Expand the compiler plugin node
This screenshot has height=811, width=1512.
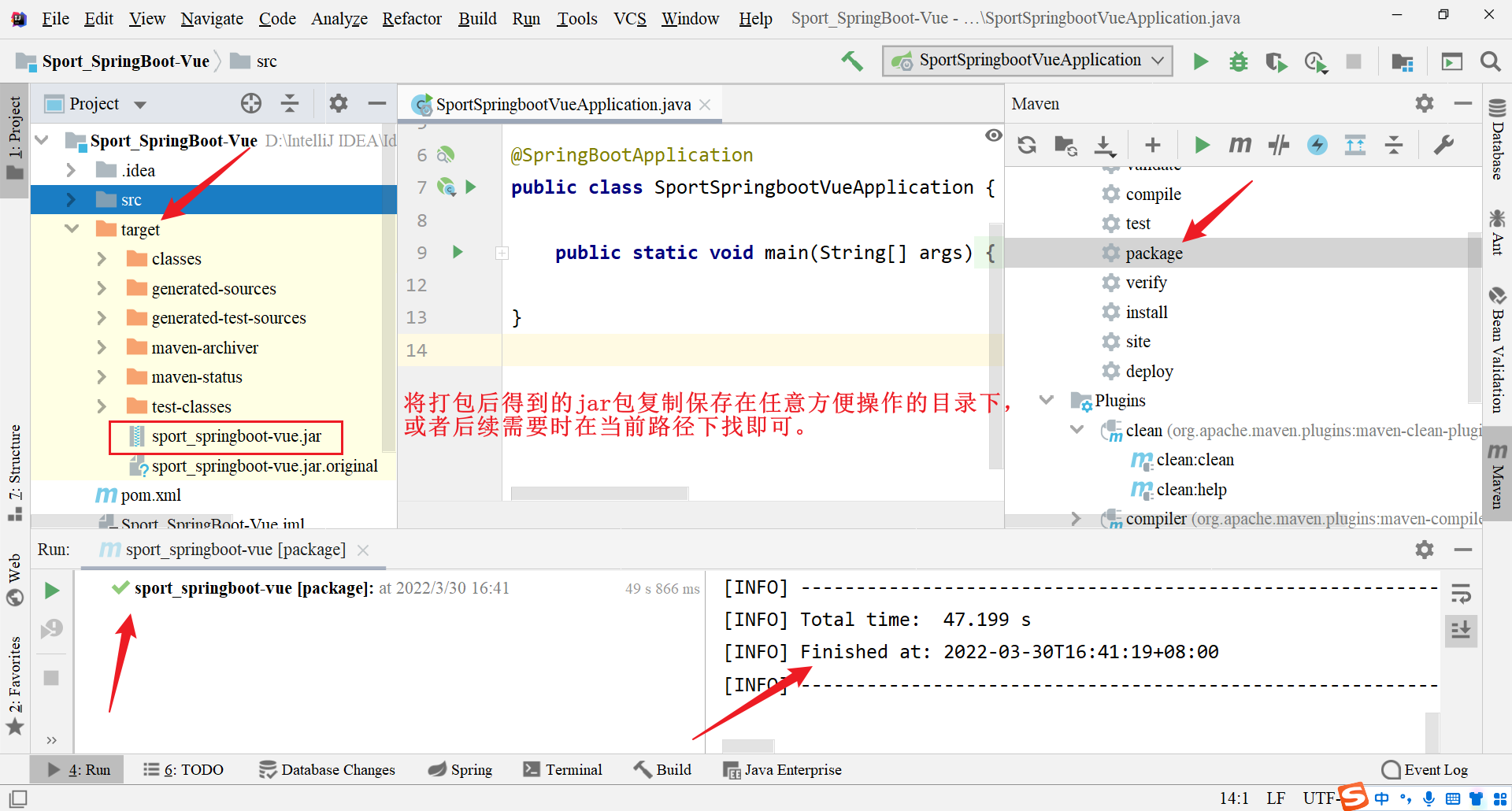1077,518
